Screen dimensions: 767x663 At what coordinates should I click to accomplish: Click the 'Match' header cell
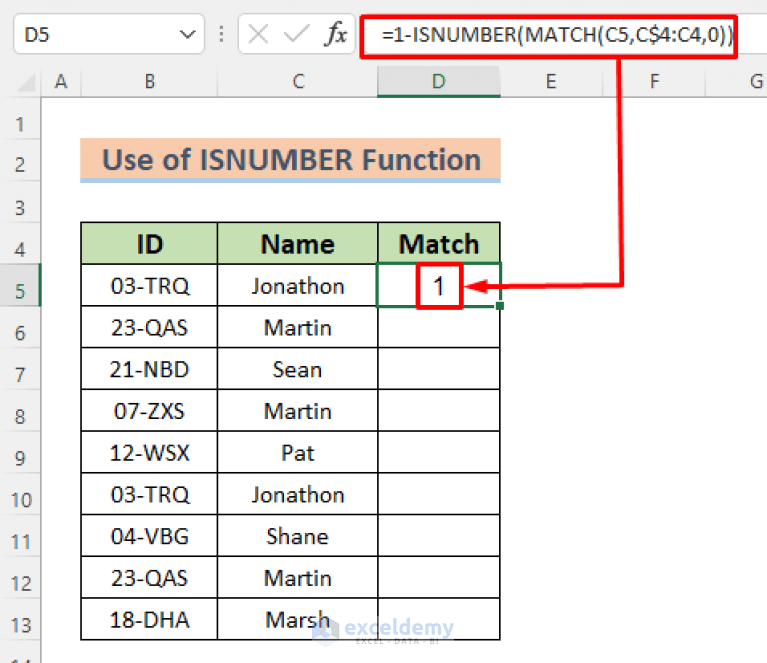439,244
